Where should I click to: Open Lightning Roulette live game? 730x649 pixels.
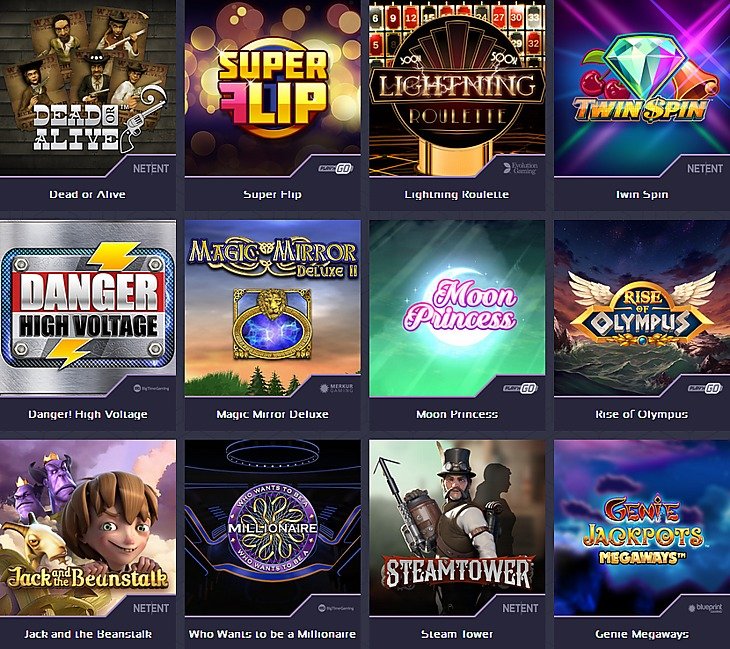457,88
